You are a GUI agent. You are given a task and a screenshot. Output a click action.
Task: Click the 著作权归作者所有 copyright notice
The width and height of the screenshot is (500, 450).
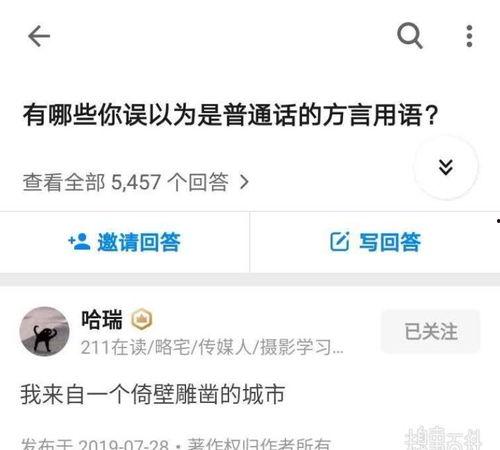click(259, 444)
